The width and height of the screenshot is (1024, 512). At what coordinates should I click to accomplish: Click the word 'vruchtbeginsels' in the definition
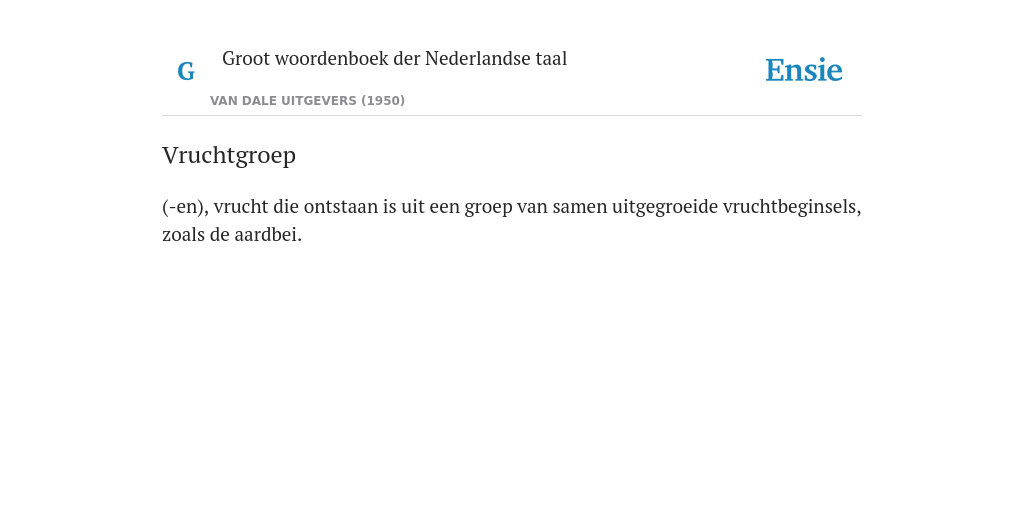click(790, 207)
